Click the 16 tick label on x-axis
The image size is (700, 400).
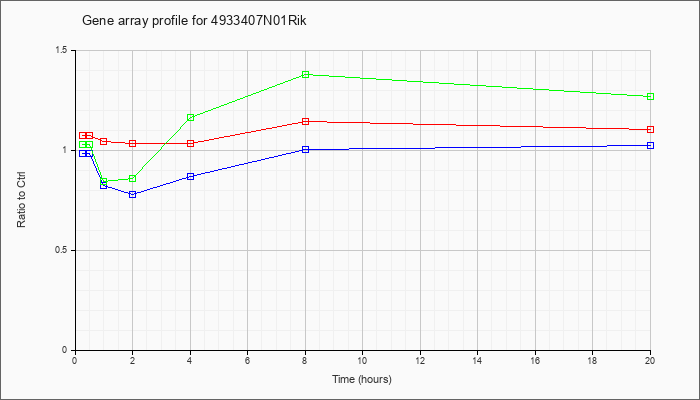tap(535, 360)
